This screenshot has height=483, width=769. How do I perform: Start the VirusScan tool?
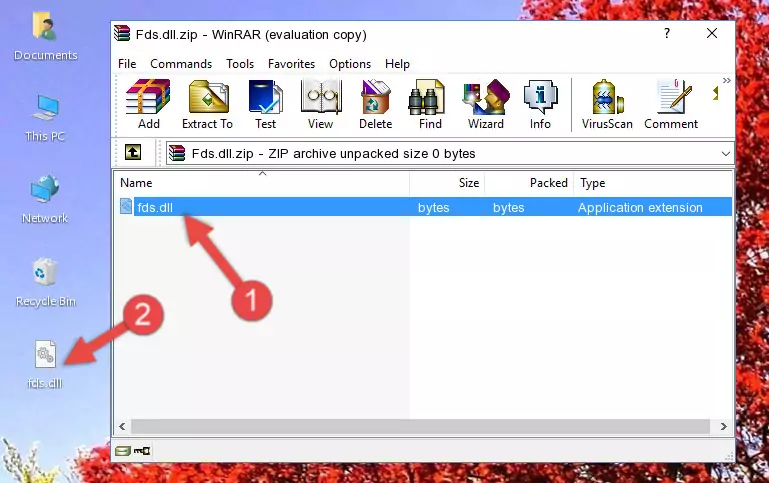pos(607,104)
